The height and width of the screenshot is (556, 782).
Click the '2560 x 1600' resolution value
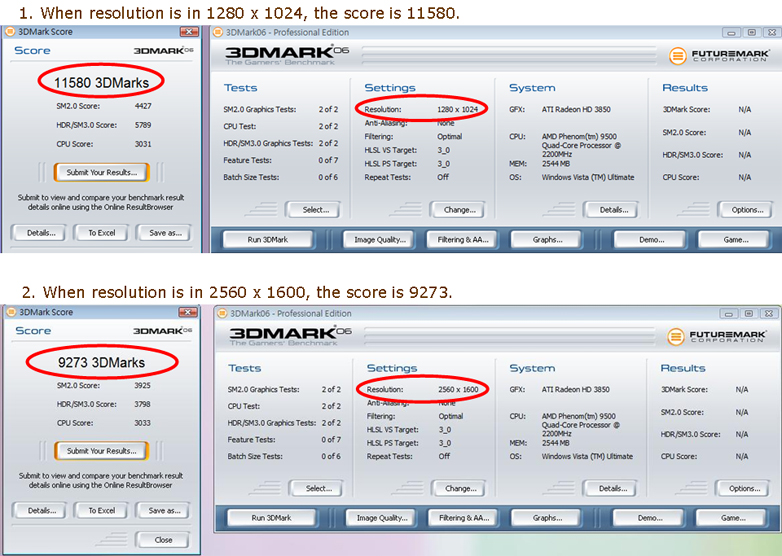coord(458,389)
